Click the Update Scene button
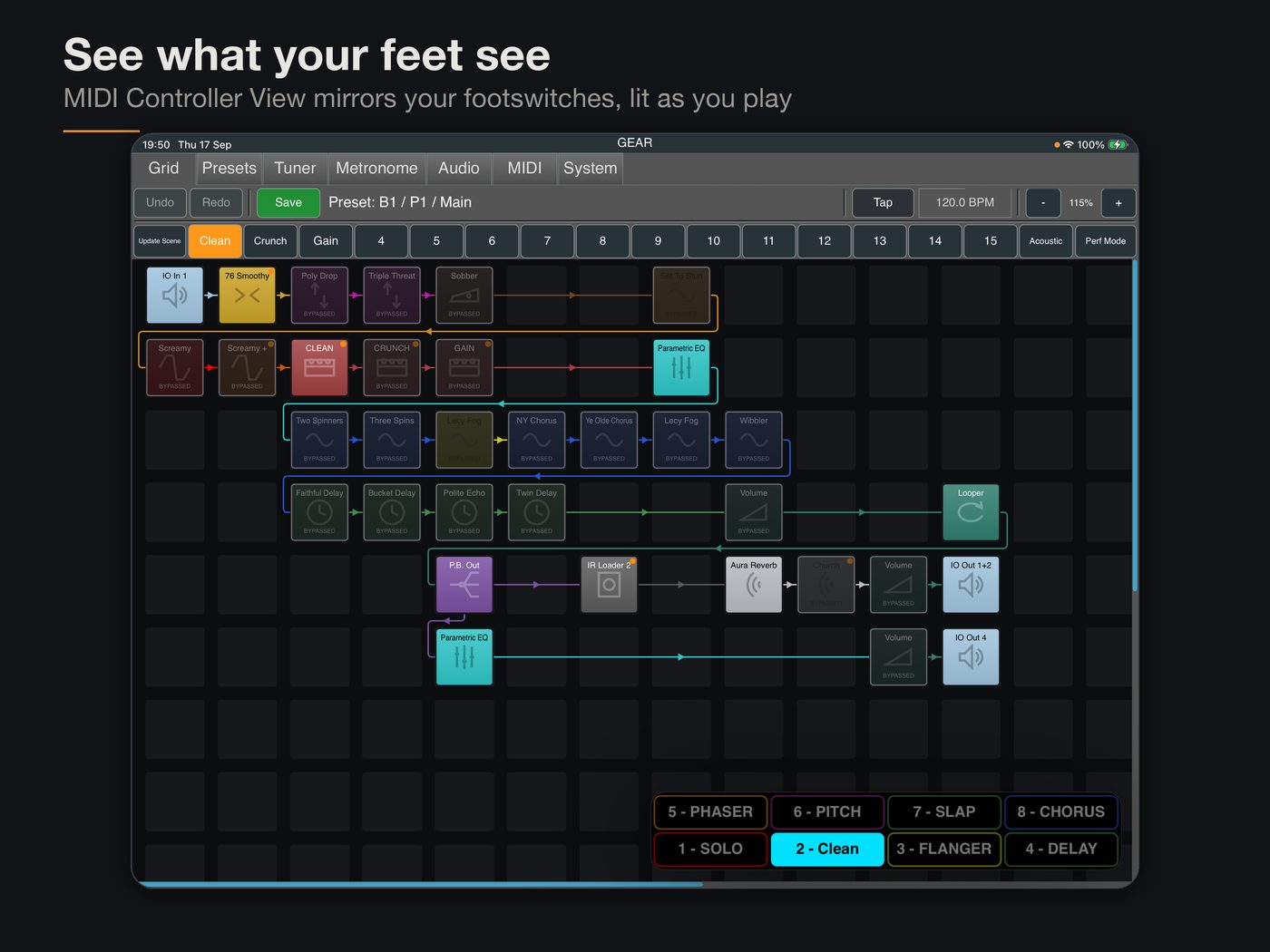The image size is (1270, 952). [160, 241]
